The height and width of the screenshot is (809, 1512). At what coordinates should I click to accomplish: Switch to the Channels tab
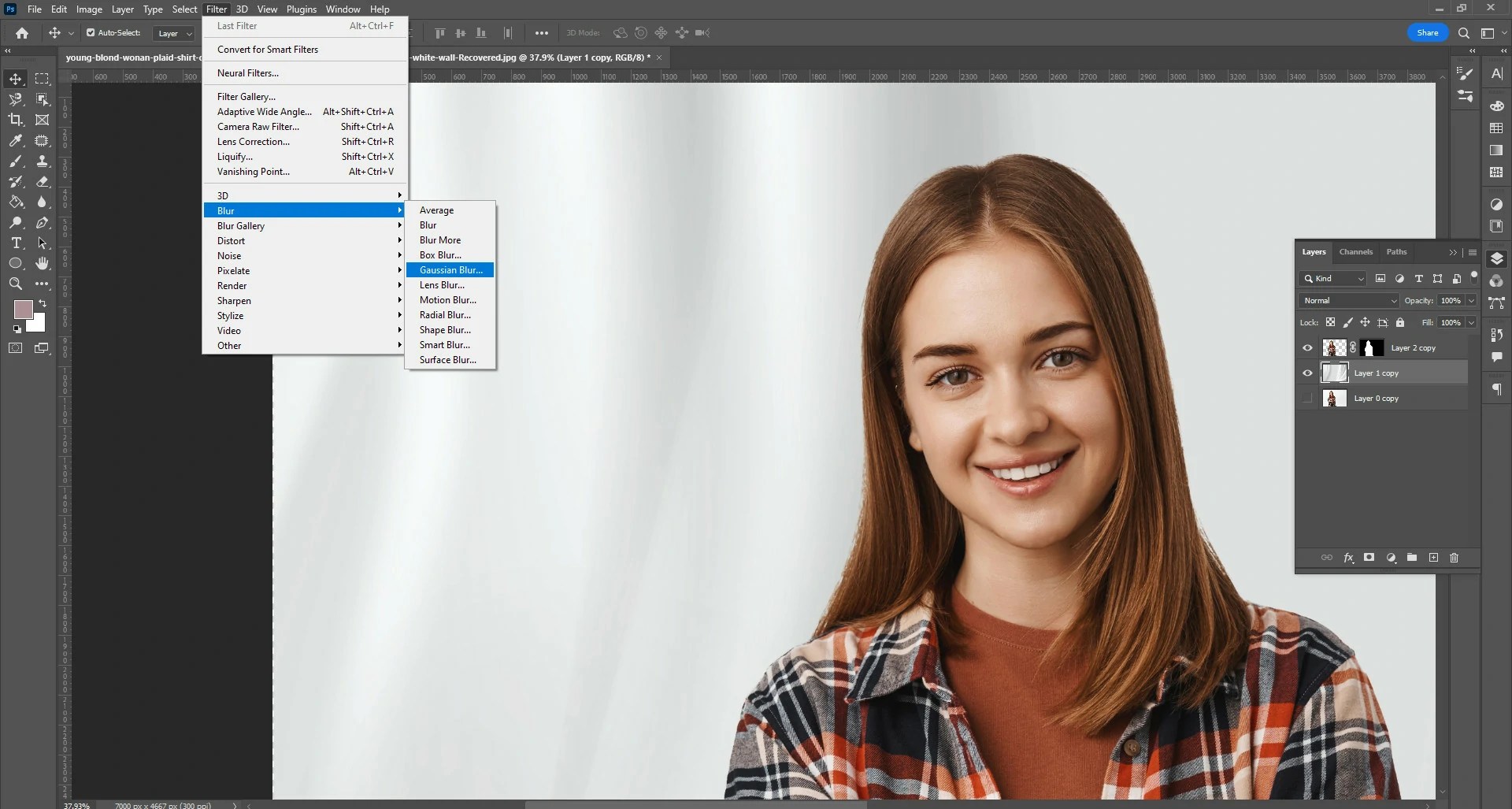(1356, 251)
